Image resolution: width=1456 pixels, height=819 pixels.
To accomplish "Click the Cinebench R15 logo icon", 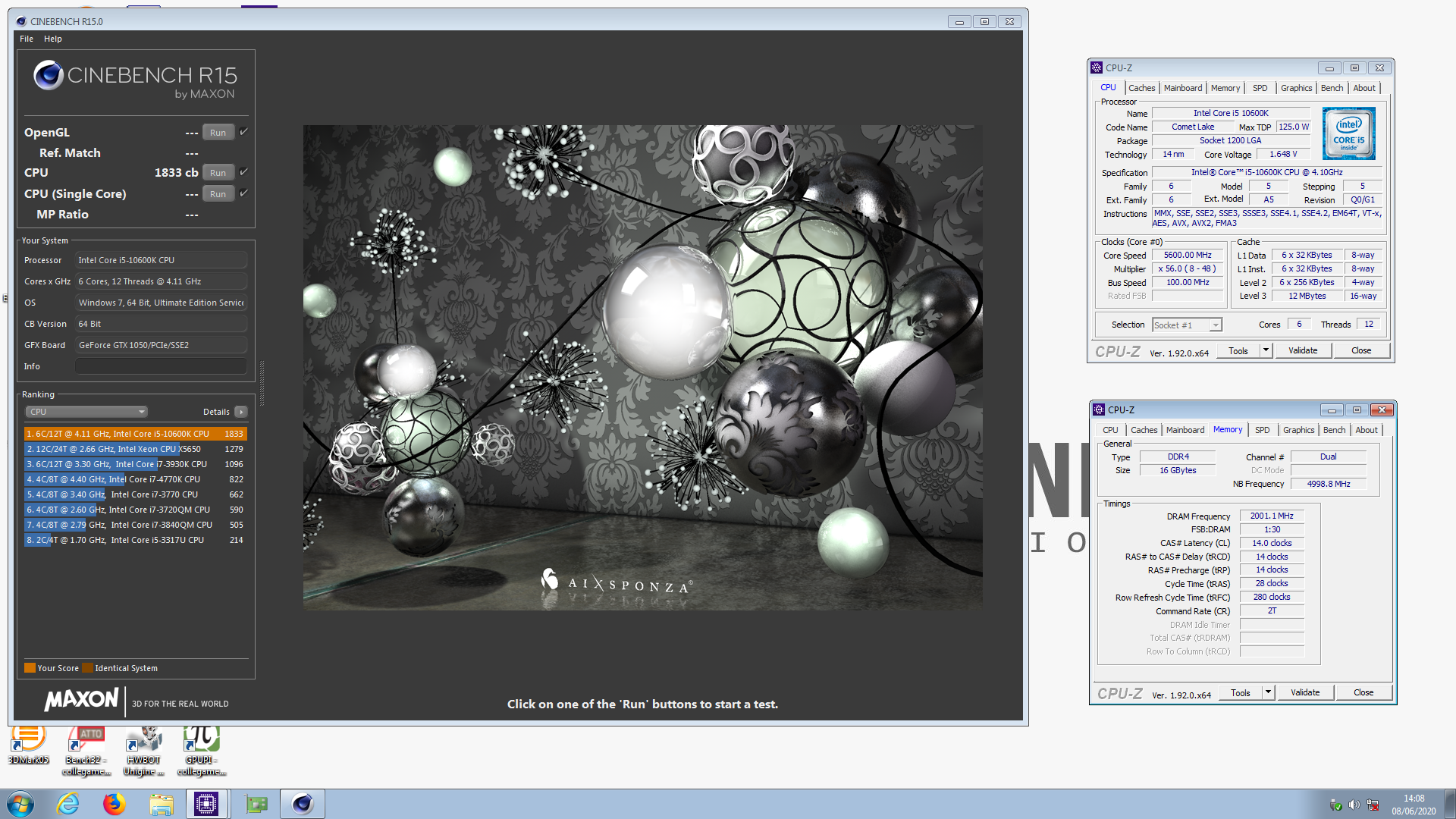I will click(49, 75).
